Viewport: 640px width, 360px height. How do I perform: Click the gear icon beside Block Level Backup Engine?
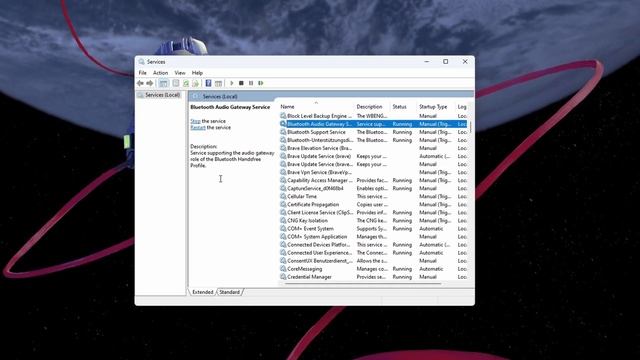[283, 116]
